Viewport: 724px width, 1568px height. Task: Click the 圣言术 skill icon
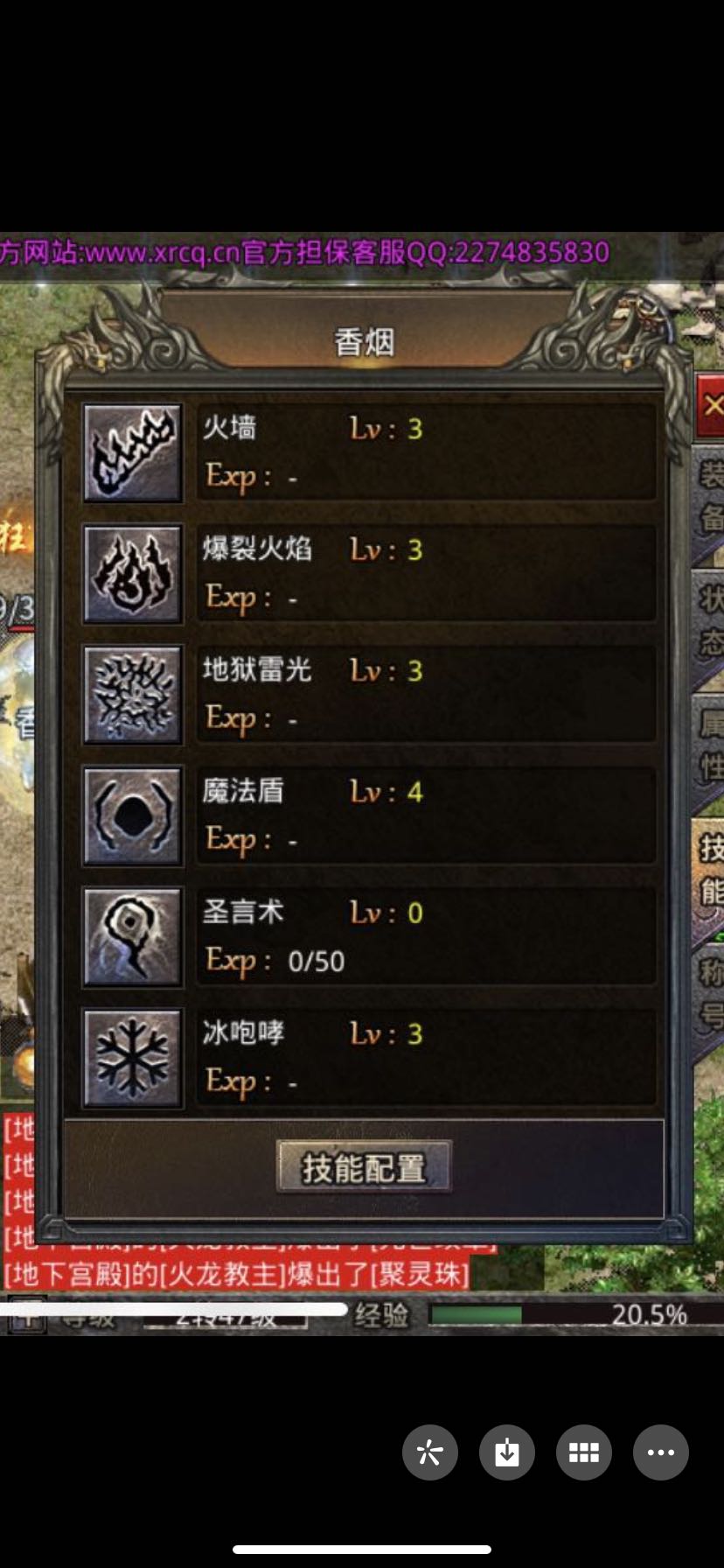(x=133, y=936)
